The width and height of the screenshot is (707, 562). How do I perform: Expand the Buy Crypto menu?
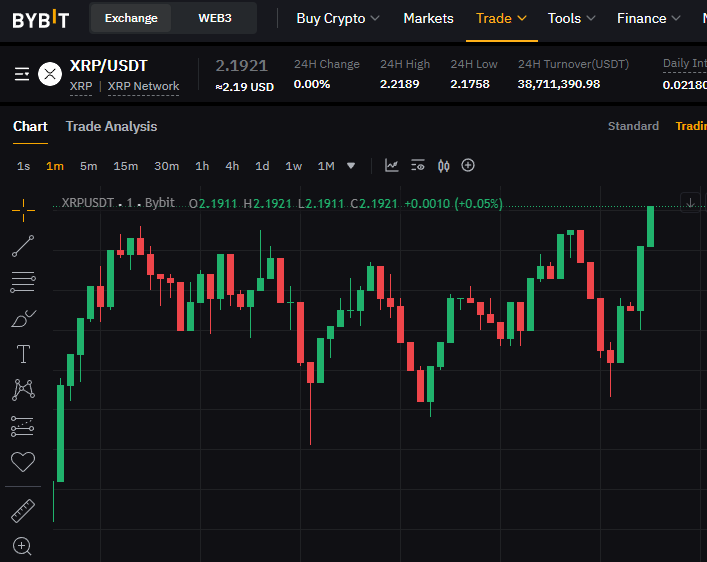point(338,18)
